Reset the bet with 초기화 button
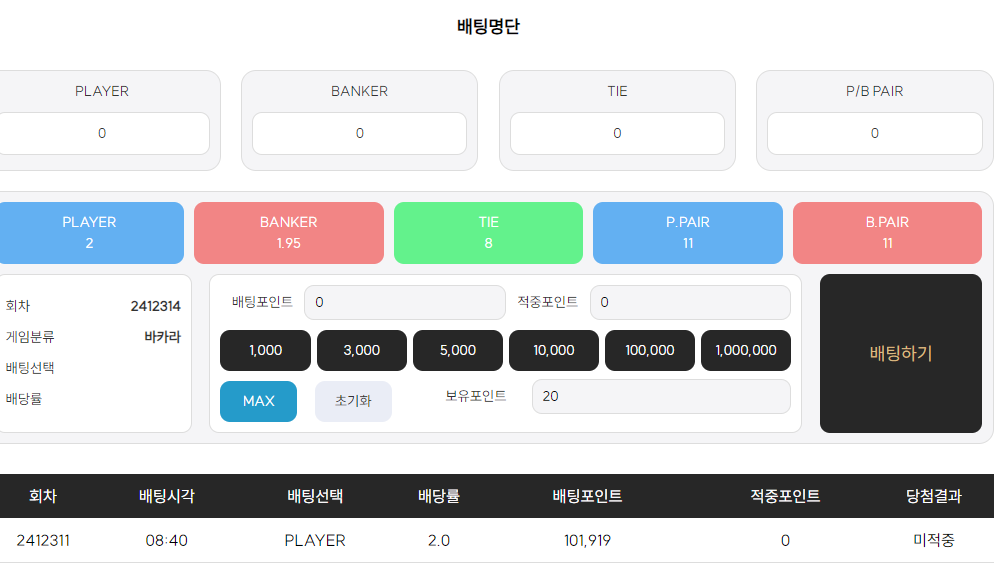This screenshot has height=564, width=1005. pos(353,401)
